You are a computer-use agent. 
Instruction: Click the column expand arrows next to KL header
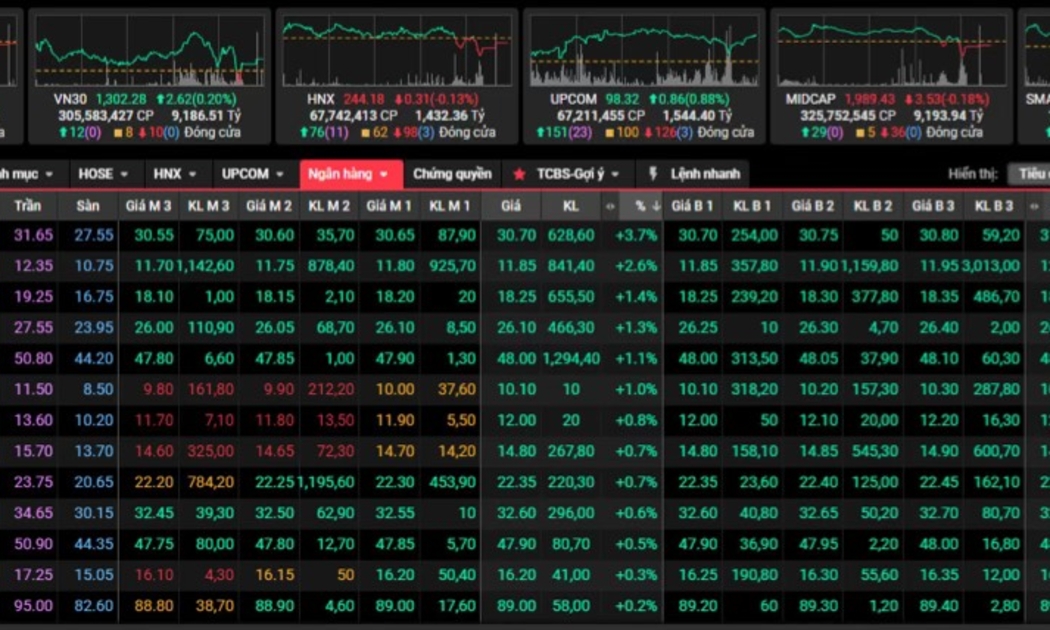click(610, 206)
